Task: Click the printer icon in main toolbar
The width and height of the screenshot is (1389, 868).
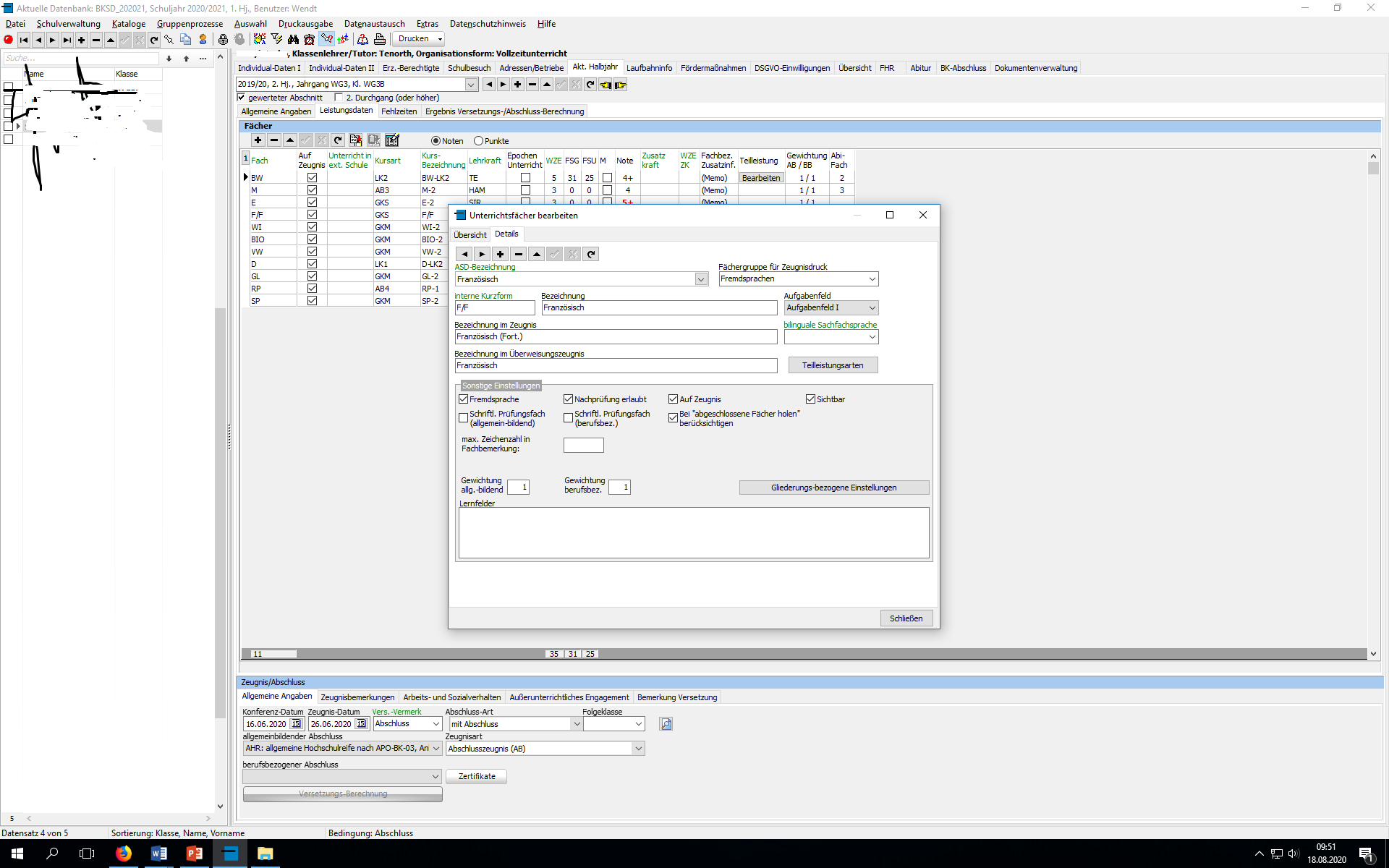Action: (380, 40)
